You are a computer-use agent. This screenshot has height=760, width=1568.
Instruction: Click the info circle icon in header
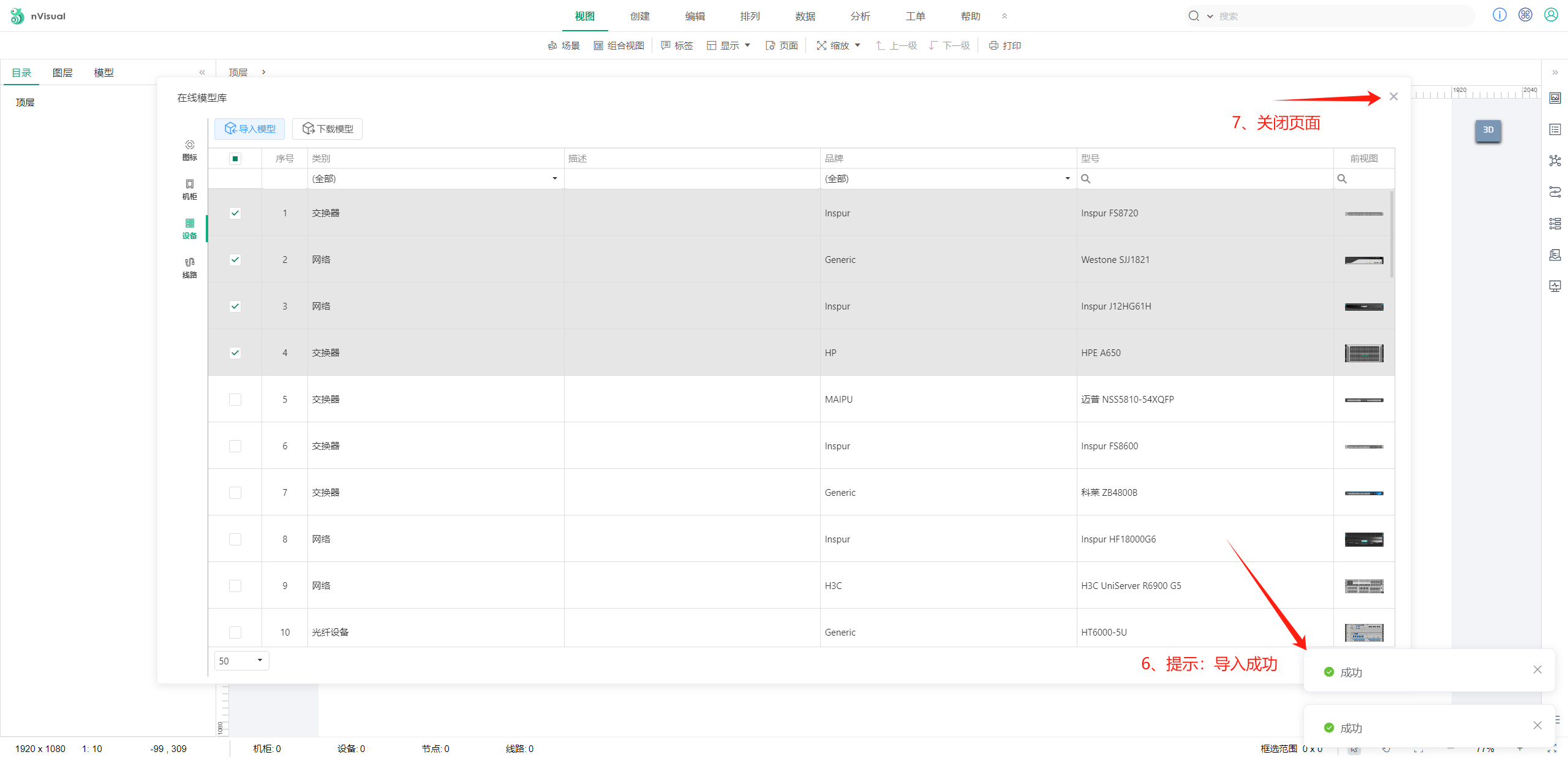pos(1499,15)
